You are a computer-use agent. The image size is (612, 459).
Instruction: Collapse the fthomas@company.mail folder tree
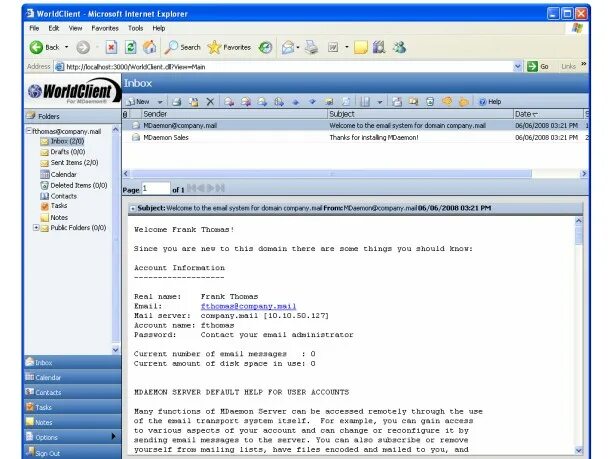click(x=28, y=131)
